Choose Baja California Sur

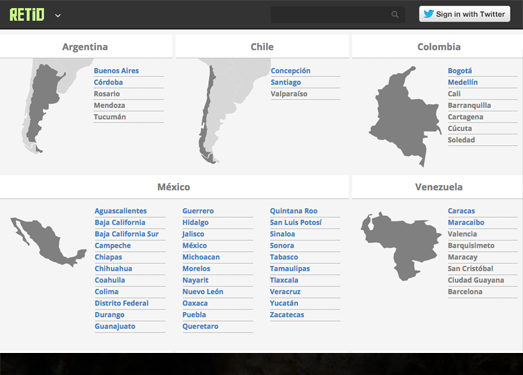tap(126, 234)
